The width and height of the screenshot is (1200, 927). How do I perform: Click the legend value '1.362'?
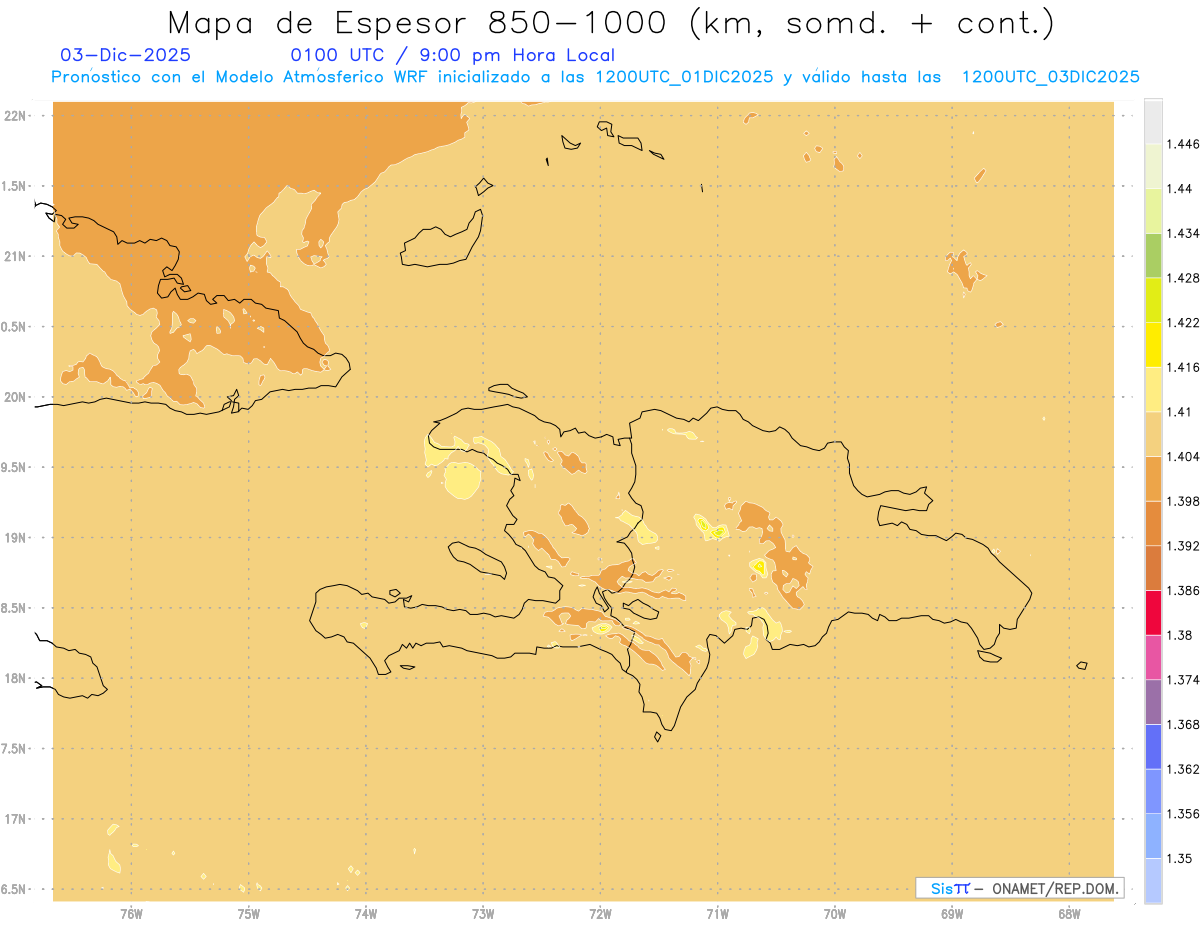[1183, 769]
